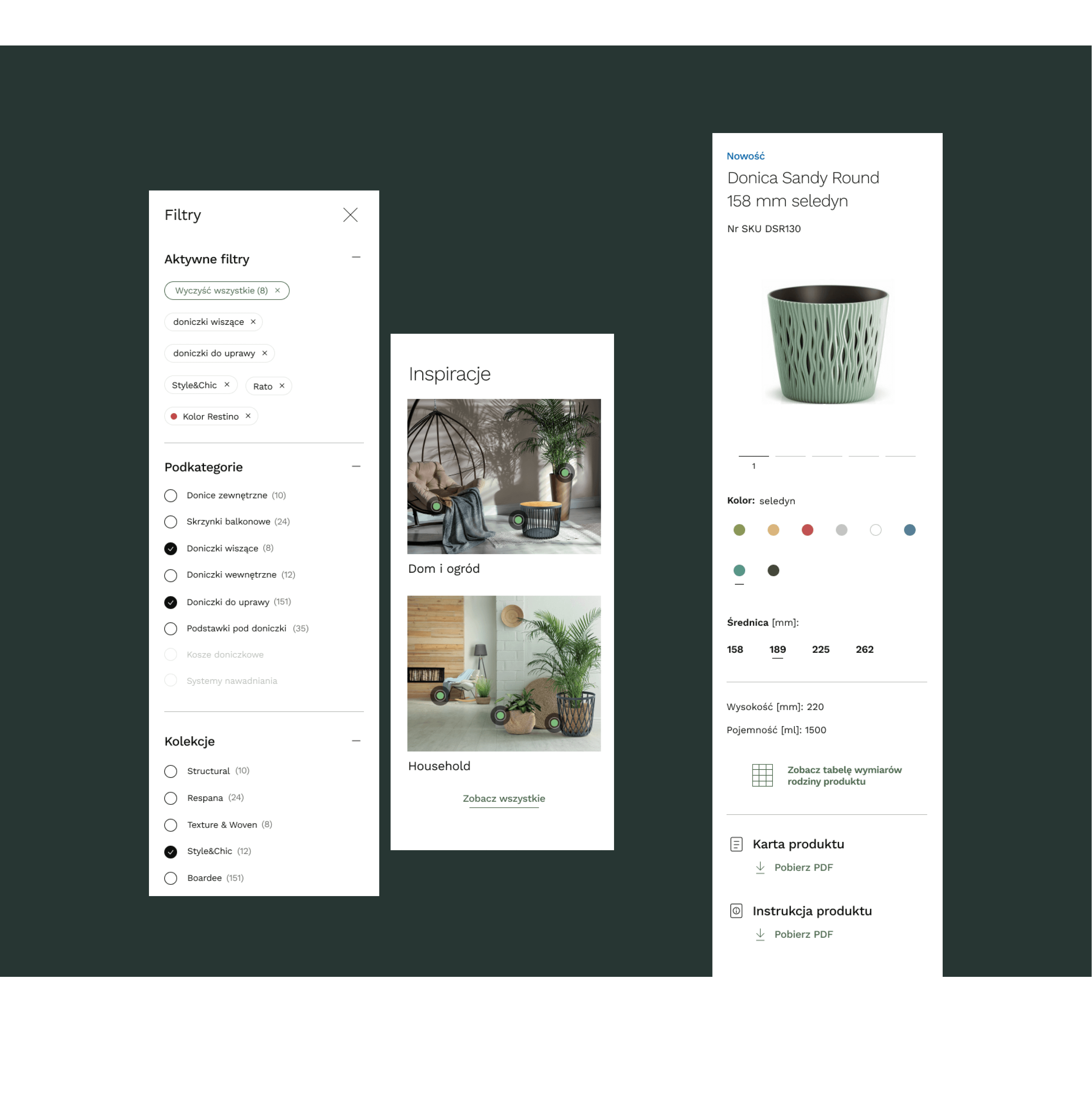Go to second product image indicator
This screenshot has height=1097, width=1092.
pyautogui.click(x=790, y=456)
